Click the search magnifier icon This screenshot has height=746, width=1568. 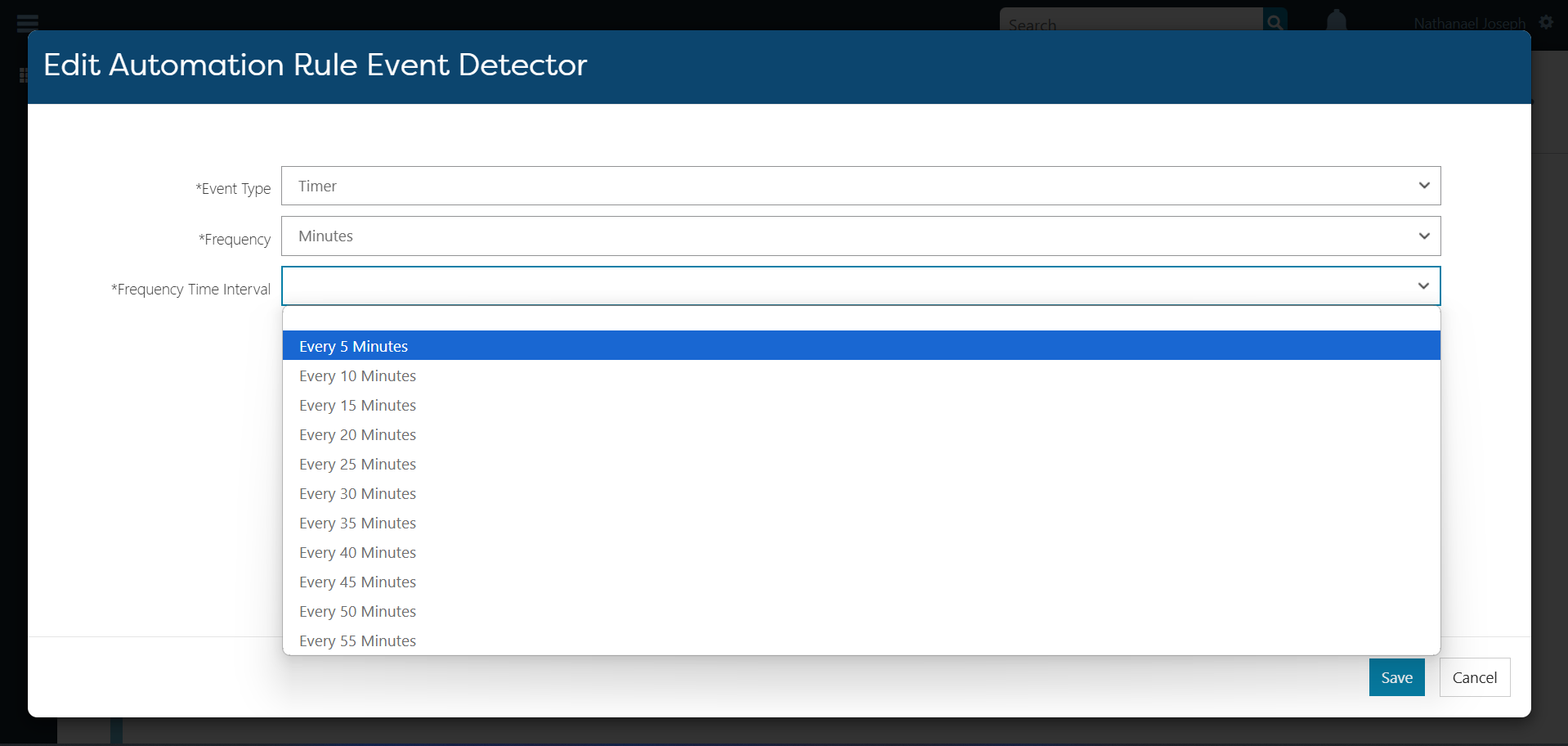click(1275, 22)
